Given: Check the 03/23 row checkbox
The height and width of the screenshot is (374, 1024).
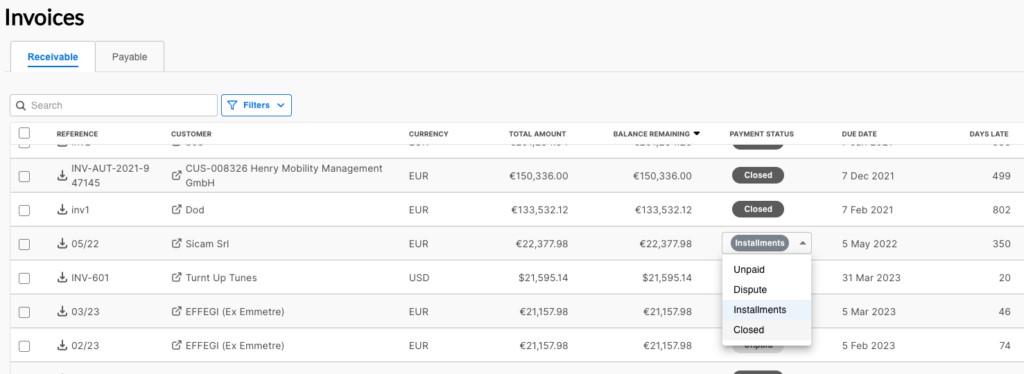Looking at the screenshot, I should click(24, 312).
